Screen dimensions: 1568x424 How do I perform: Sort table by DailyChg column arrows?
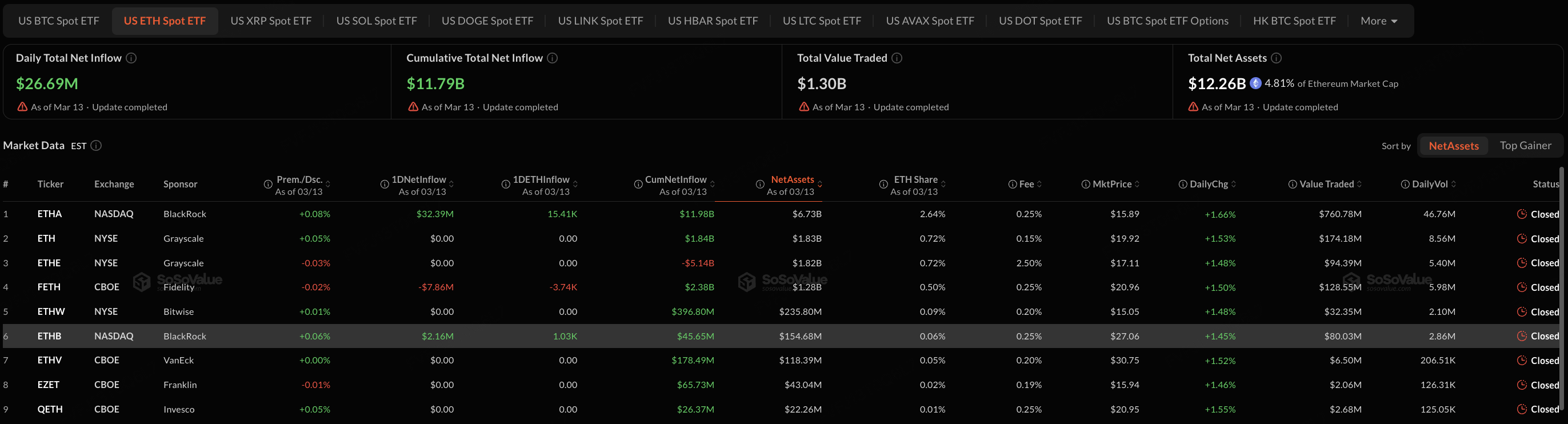(x=1234, y=185)
